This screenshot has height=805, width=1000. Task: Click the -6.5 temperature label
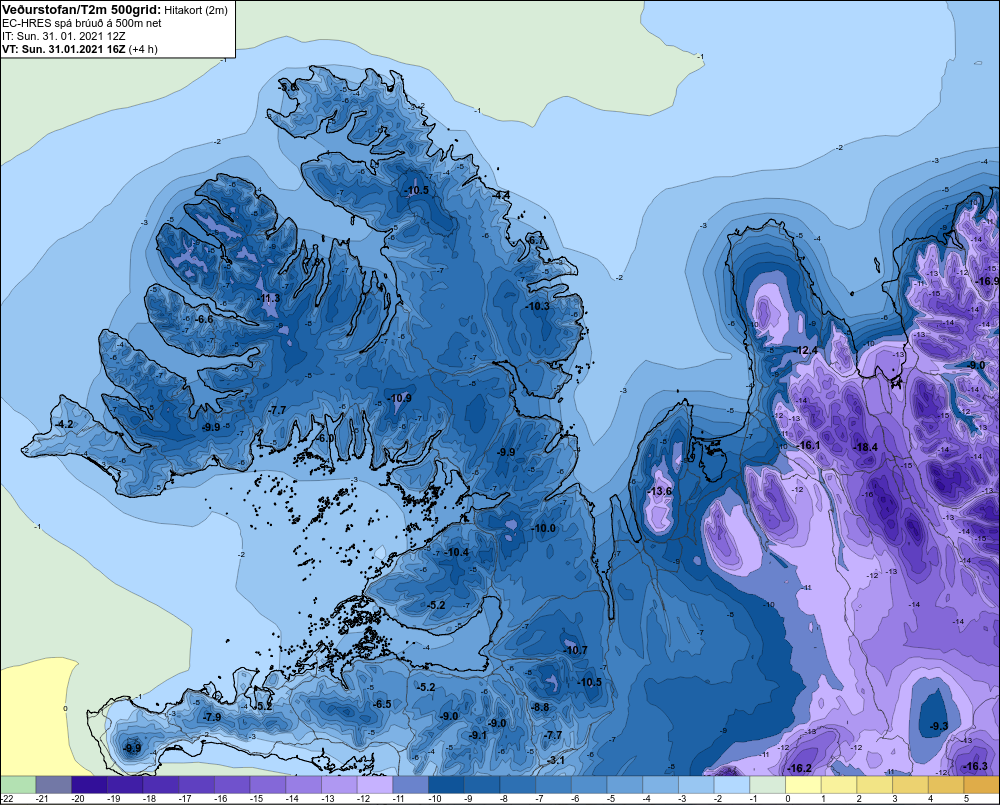click(381, 704)
